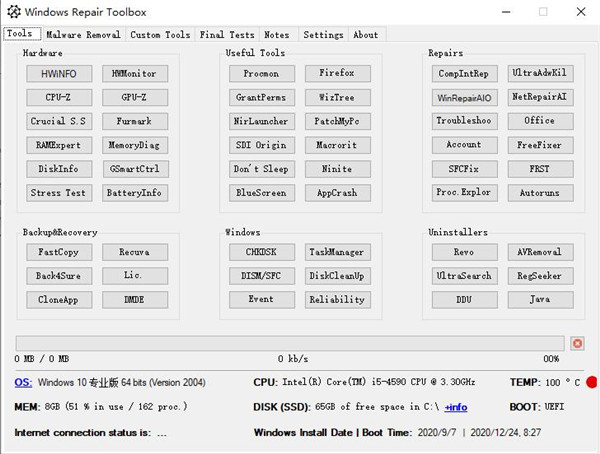Switch to the Malware Removal tab
This screenshot has height=454, width=600.
(x=83, y=35)
